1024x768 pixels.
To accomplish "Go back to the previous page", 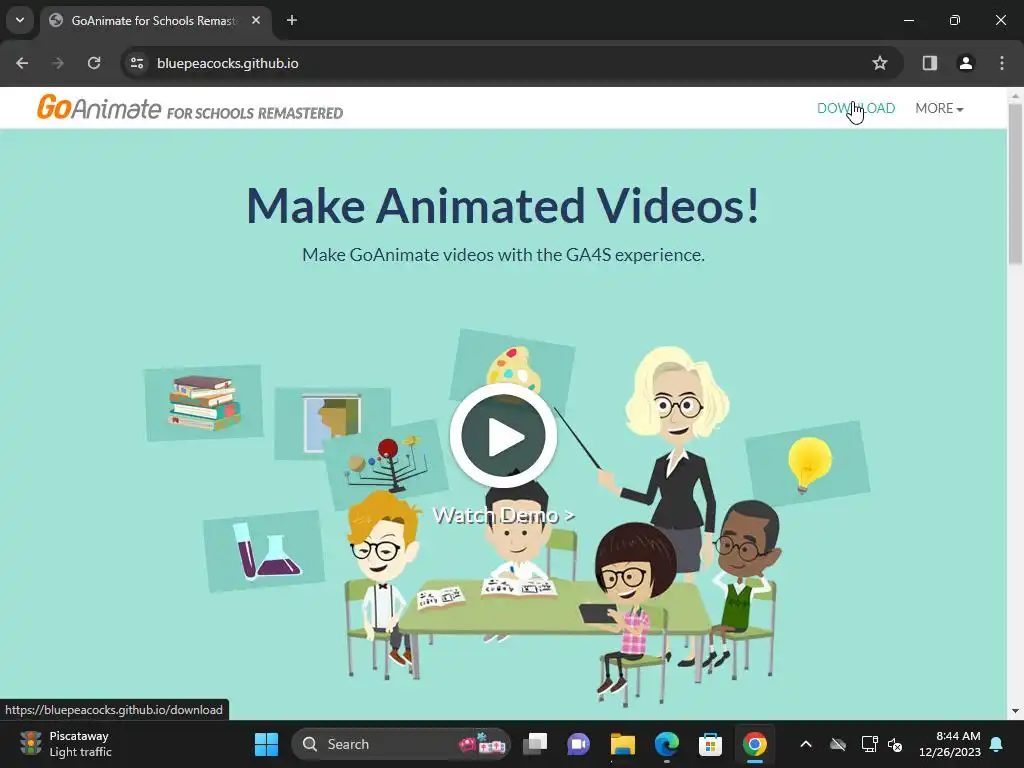I will tap(22, 63).
